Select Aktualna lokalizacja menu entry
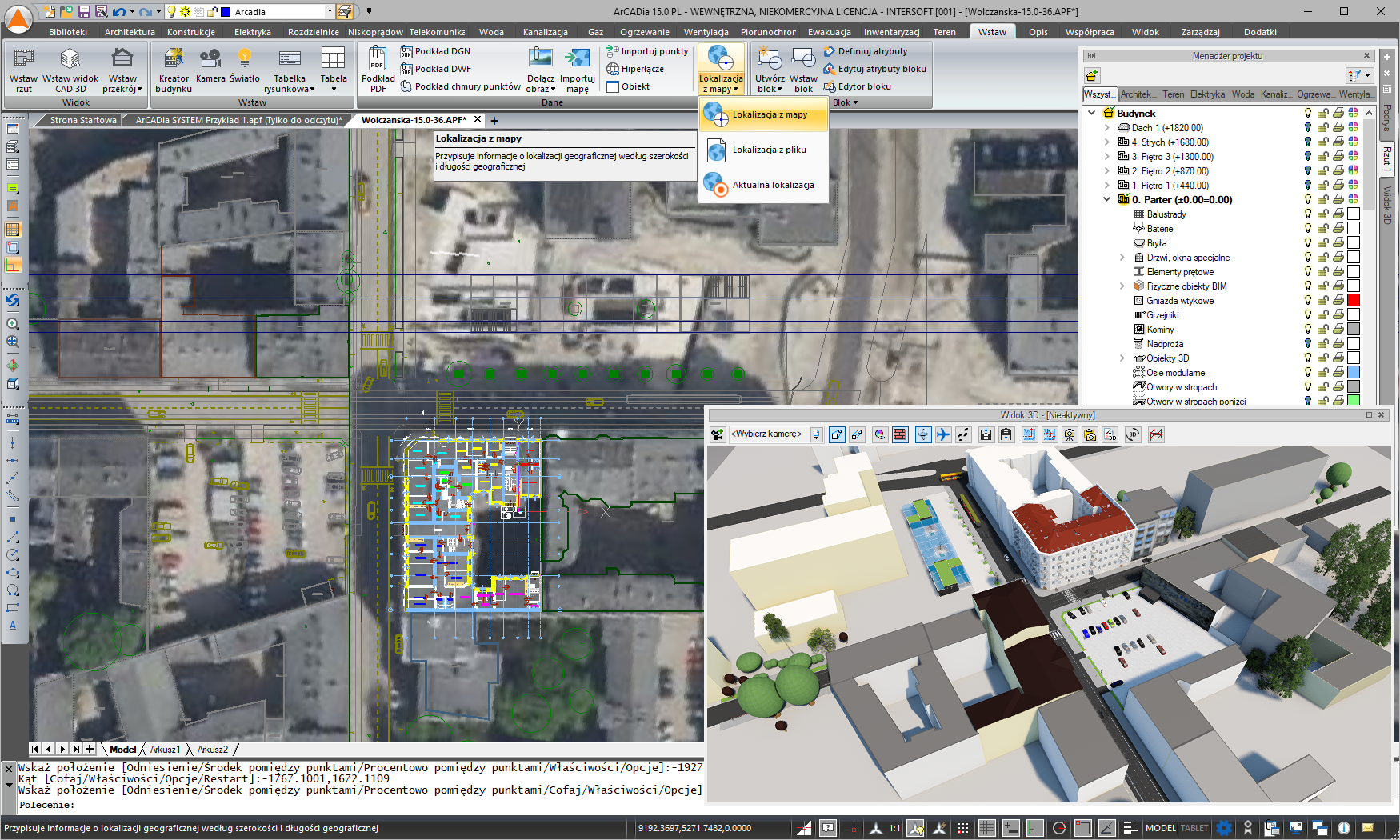Image resolution: width=1400 pixels, height=840 pixels. [x=772, y=185]
